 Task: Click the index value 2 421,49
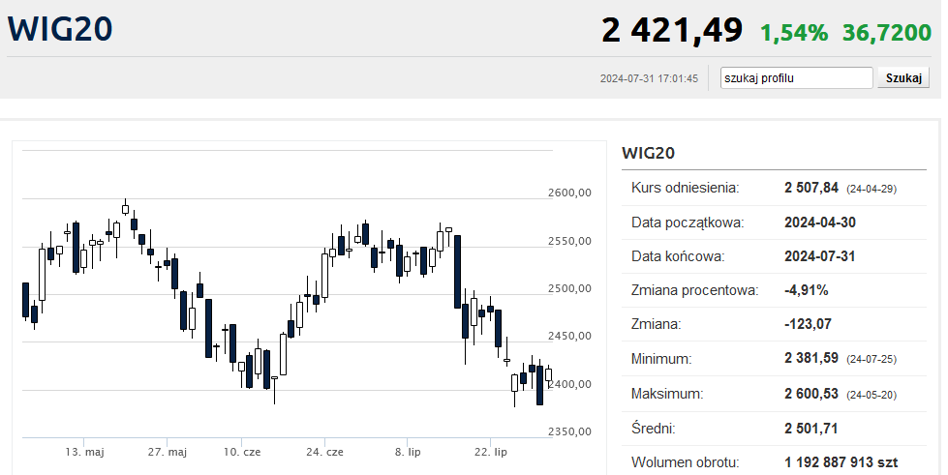(671, 30)
